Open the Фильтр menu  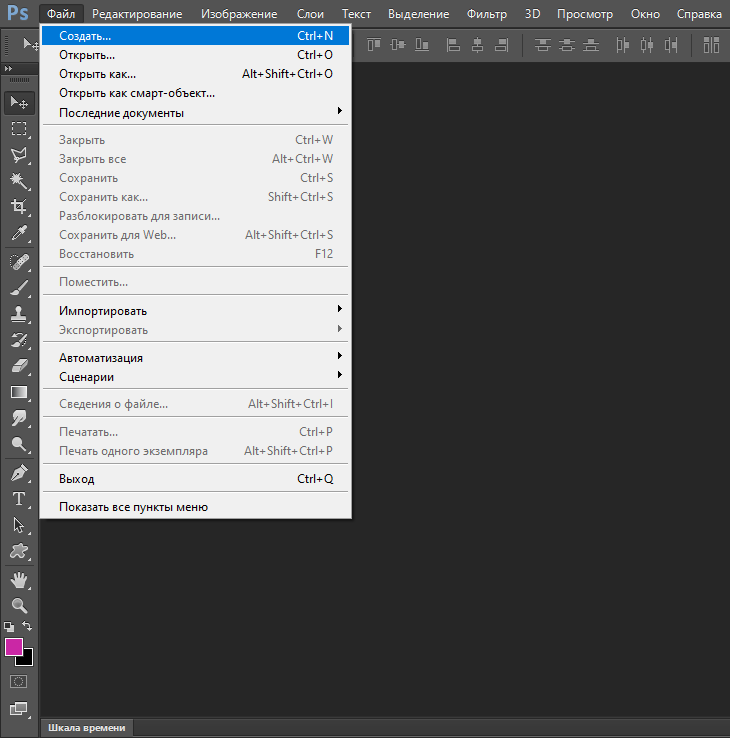point(487,14)
